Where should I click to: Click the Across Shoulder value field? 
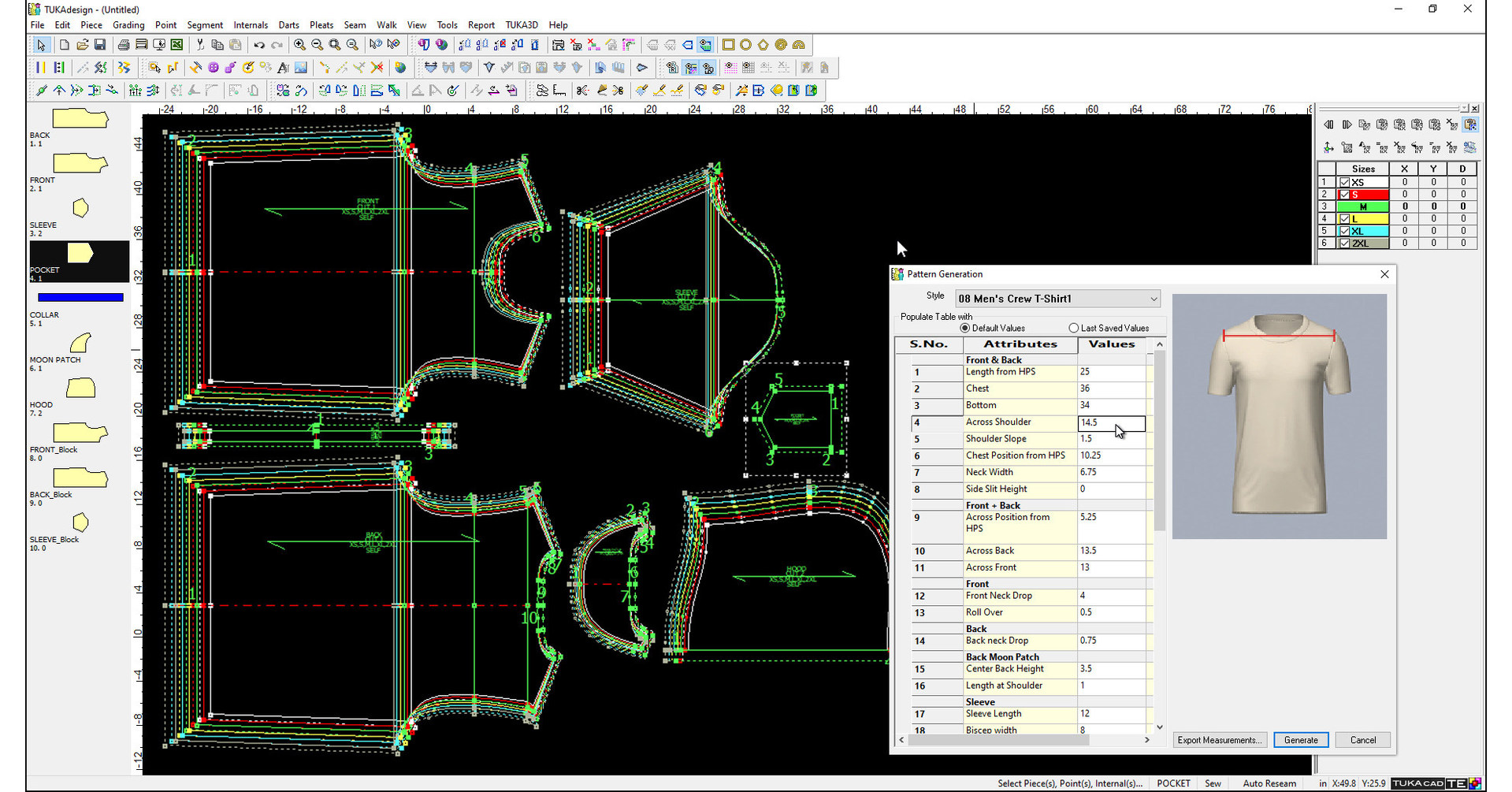tap(1111, 423)
